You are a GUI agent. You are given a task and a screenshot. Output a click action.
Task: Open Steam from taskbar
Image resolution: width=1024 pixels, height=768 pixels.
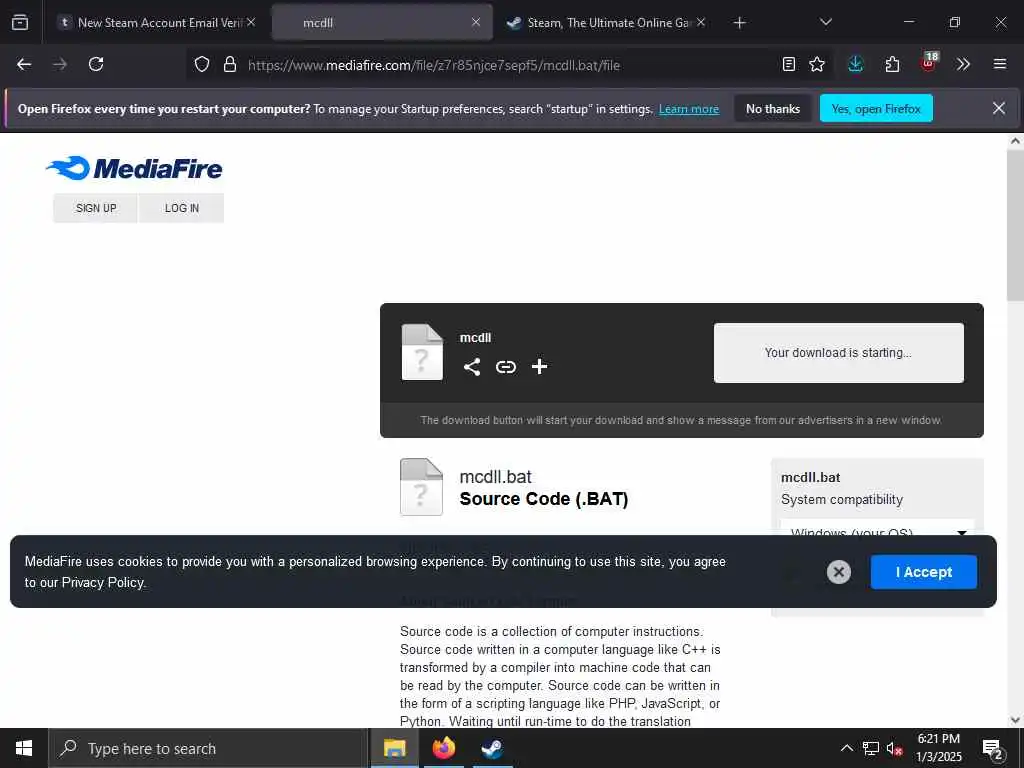492,748
